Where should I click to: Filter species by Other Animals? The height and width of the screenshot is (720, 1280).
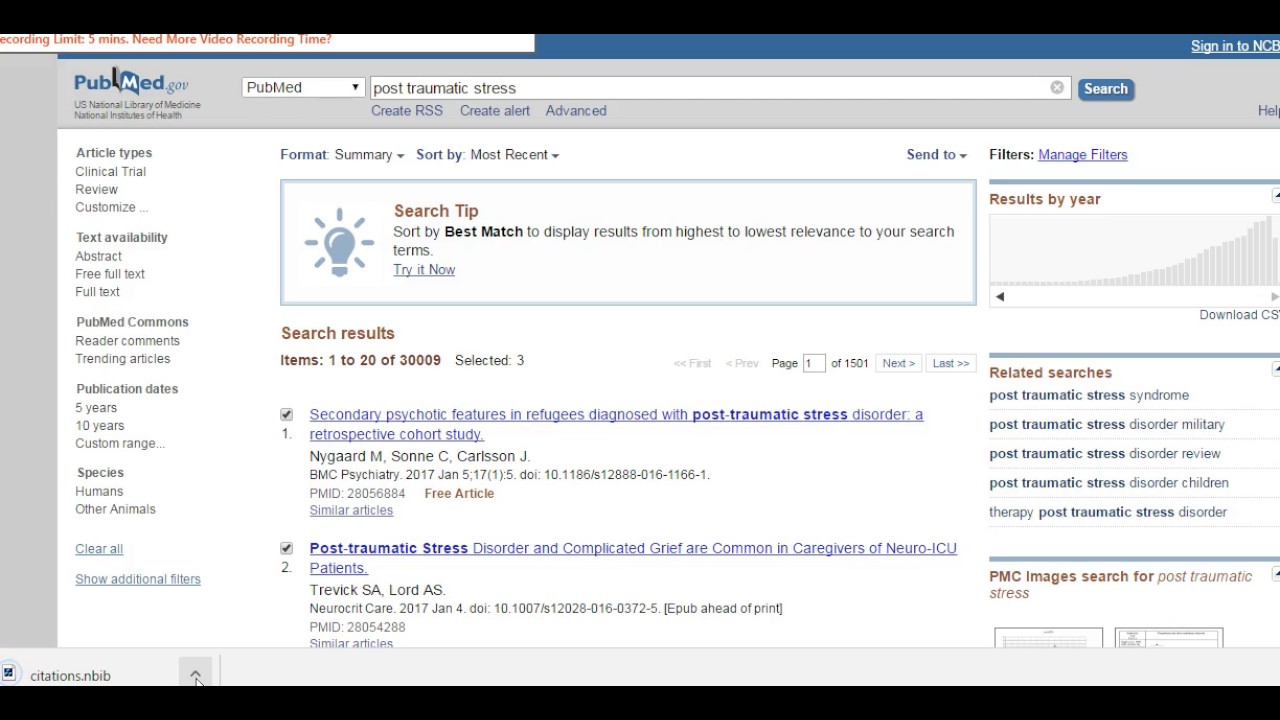click(x=115, y=510)
